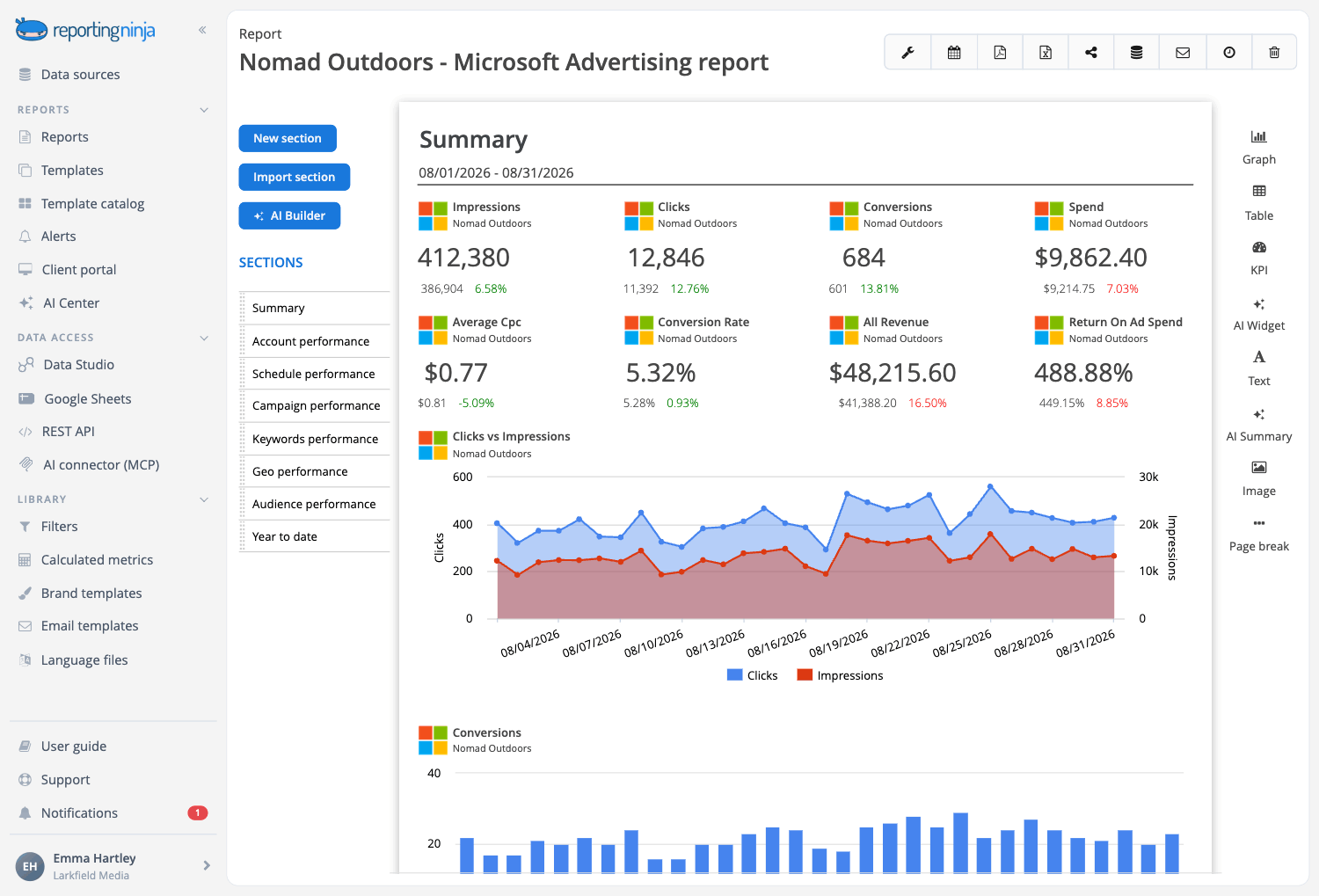Add a Graph widget
The width and height of the screenshot is (1319, 896).
point(1259,148)
